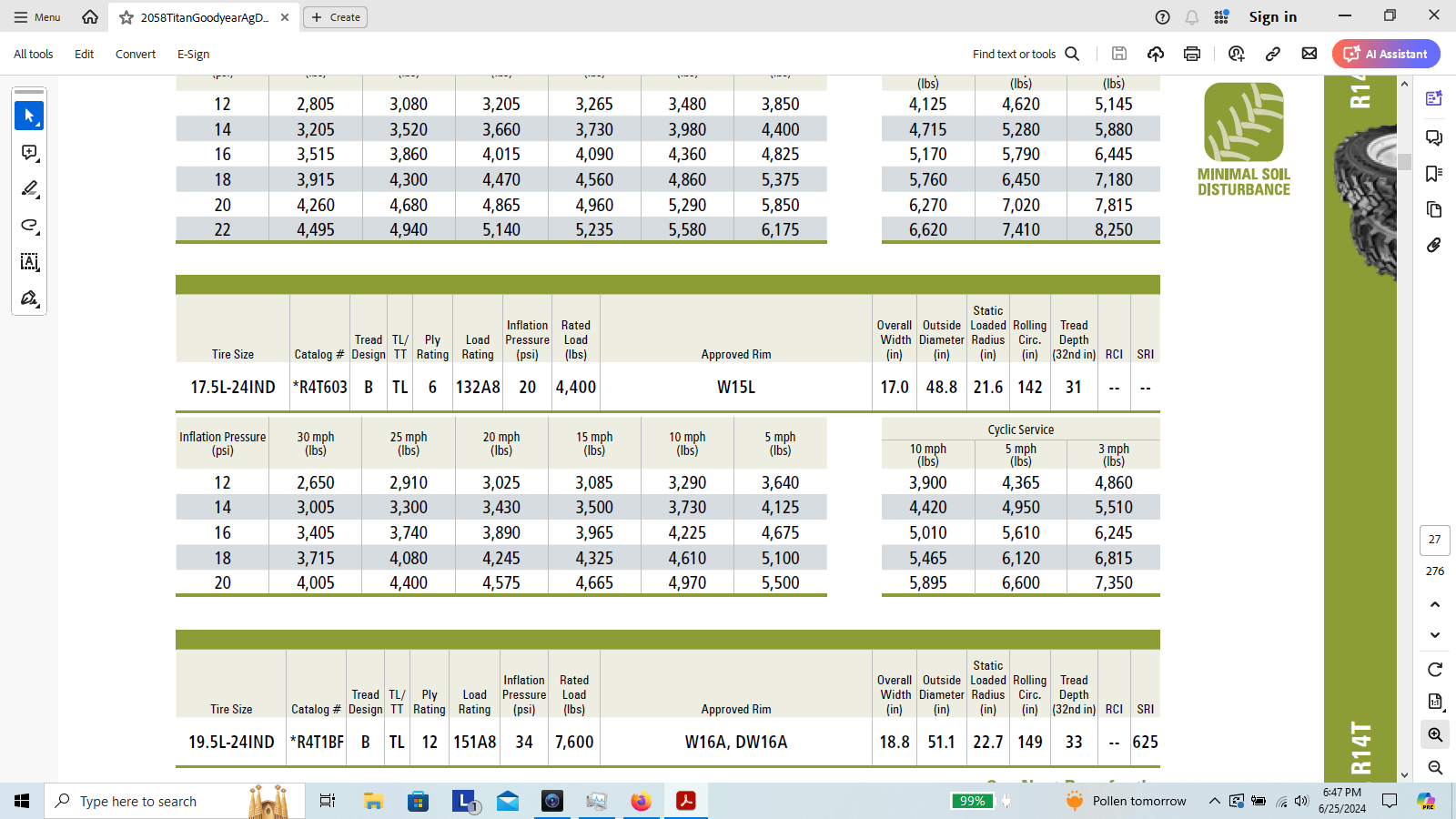
Task: Click the Sign in link
Action: [1272, 17]
